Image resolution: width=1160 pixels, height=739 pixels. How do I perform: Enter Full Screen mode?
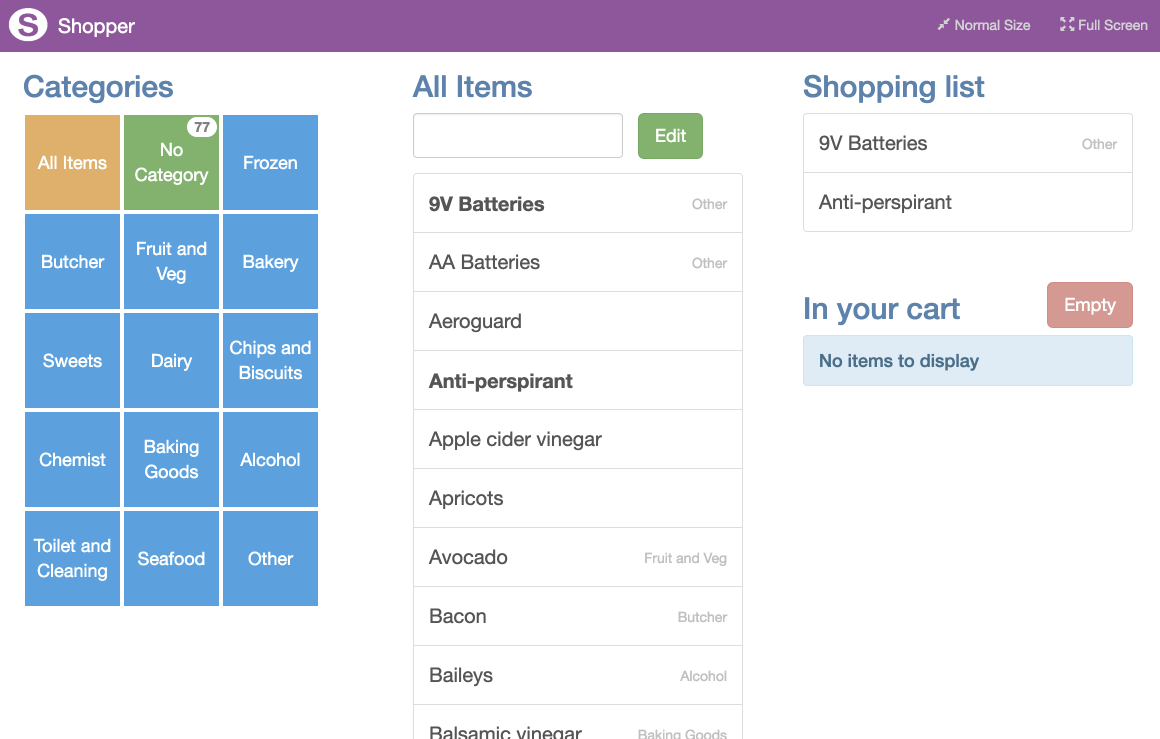1103,25
